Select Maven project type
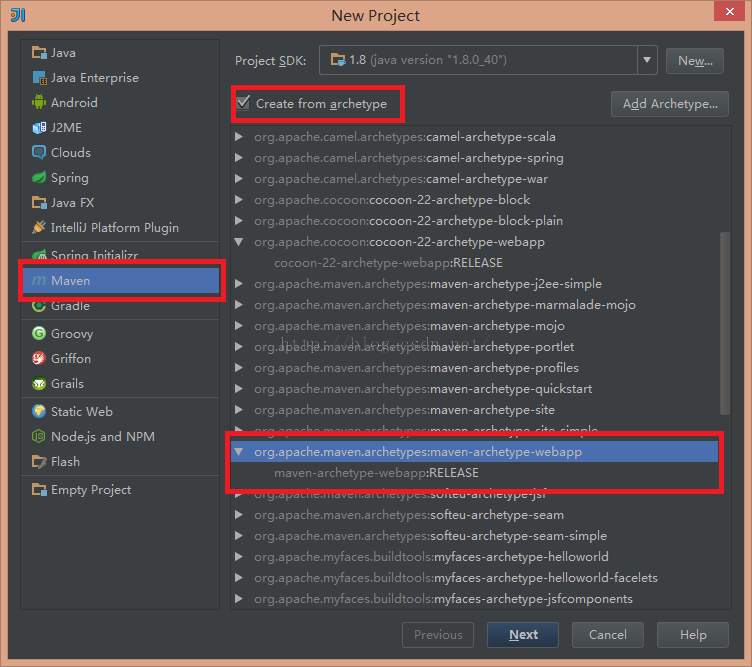 120,281
